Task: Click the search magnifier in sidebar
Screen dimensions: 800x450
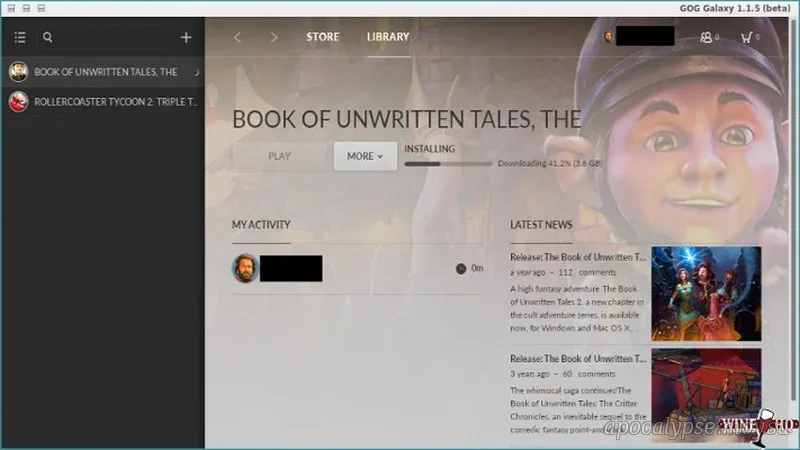Action: pyautogui.click(x=47, y=38)
